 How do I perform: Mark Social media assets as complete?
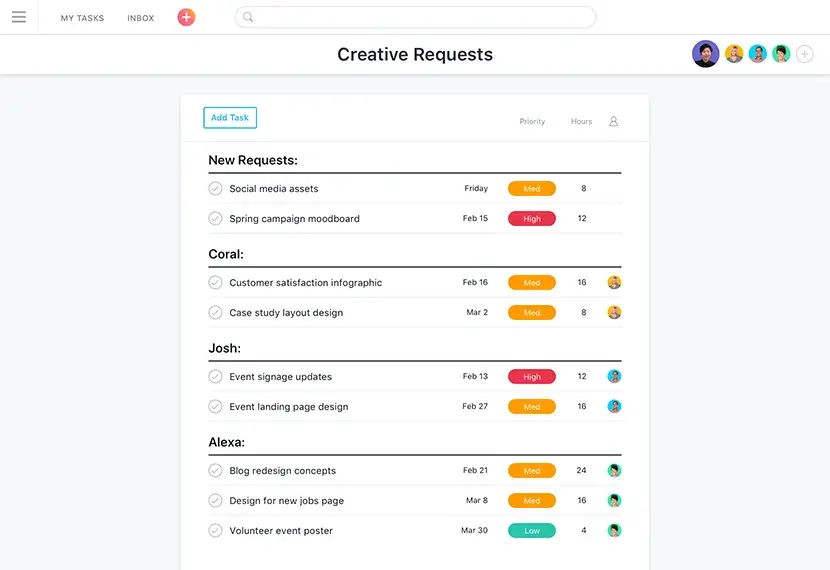point(215,189)
